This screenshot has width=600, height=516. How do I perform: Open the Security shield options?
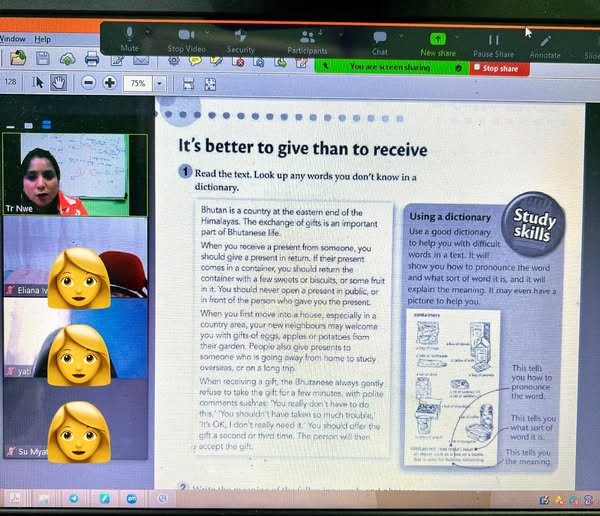(240, 38)
